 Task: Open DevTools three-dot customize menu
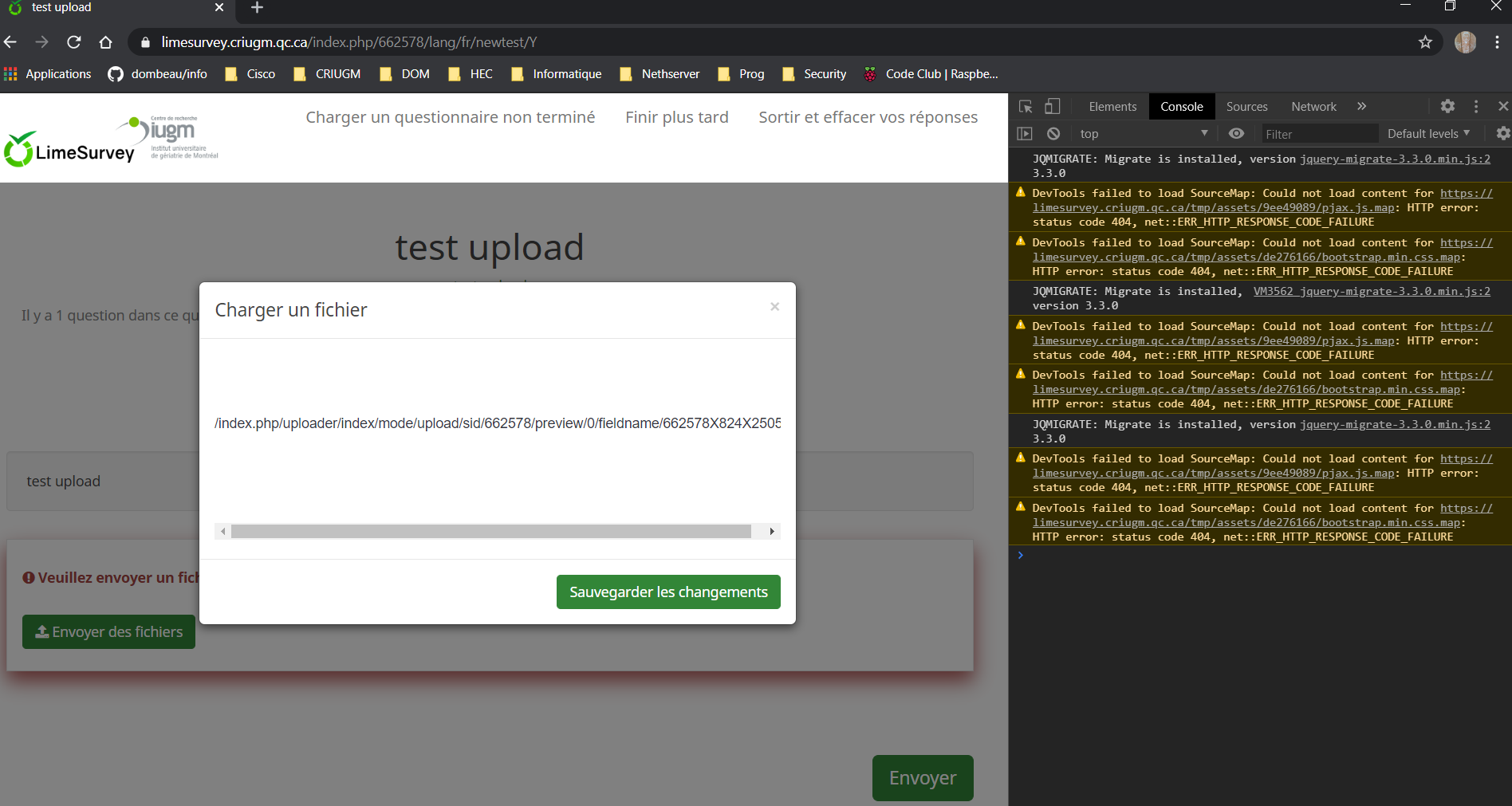tap(1476, 106)
